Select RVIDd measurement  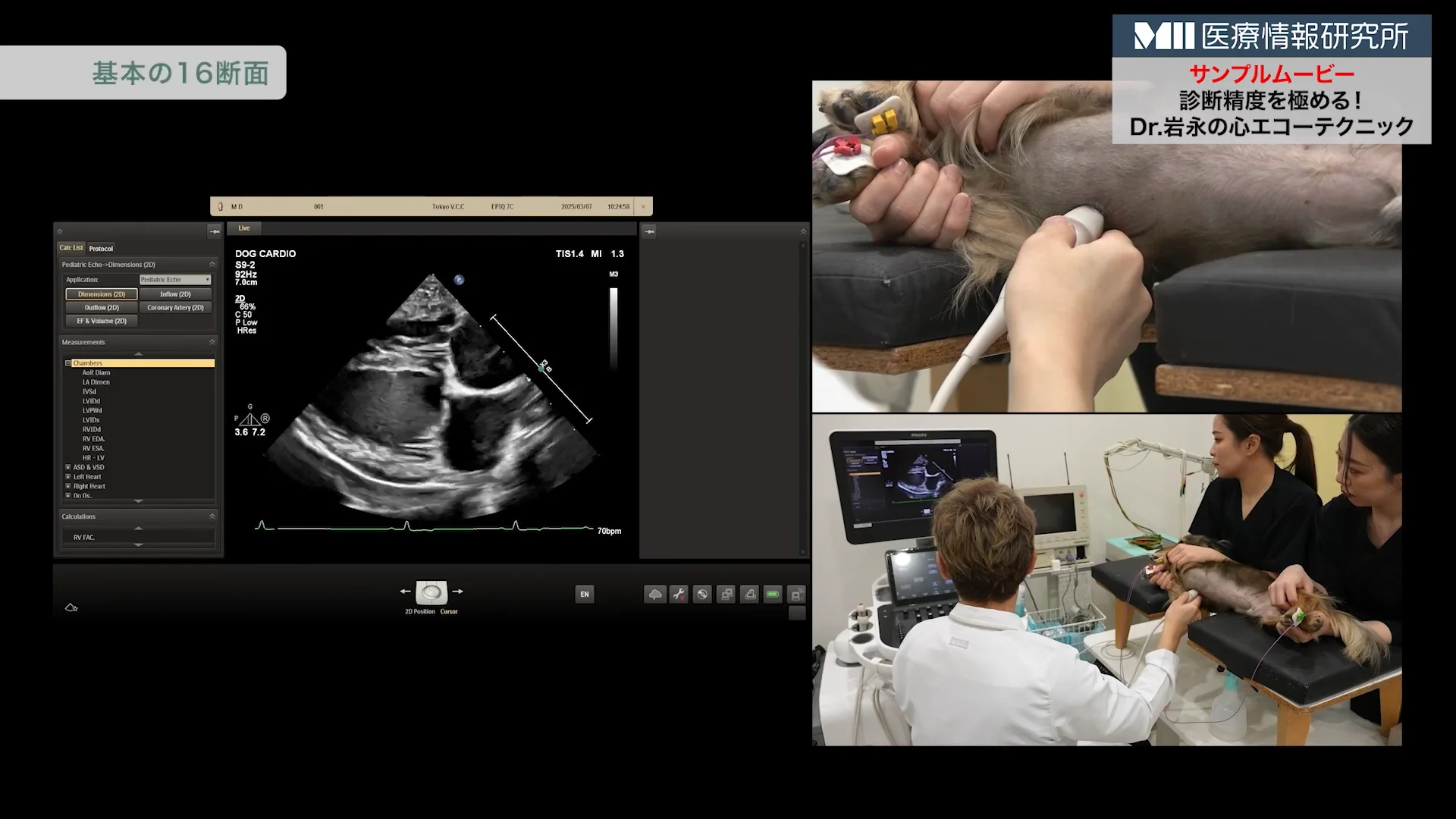pos(92,429)
